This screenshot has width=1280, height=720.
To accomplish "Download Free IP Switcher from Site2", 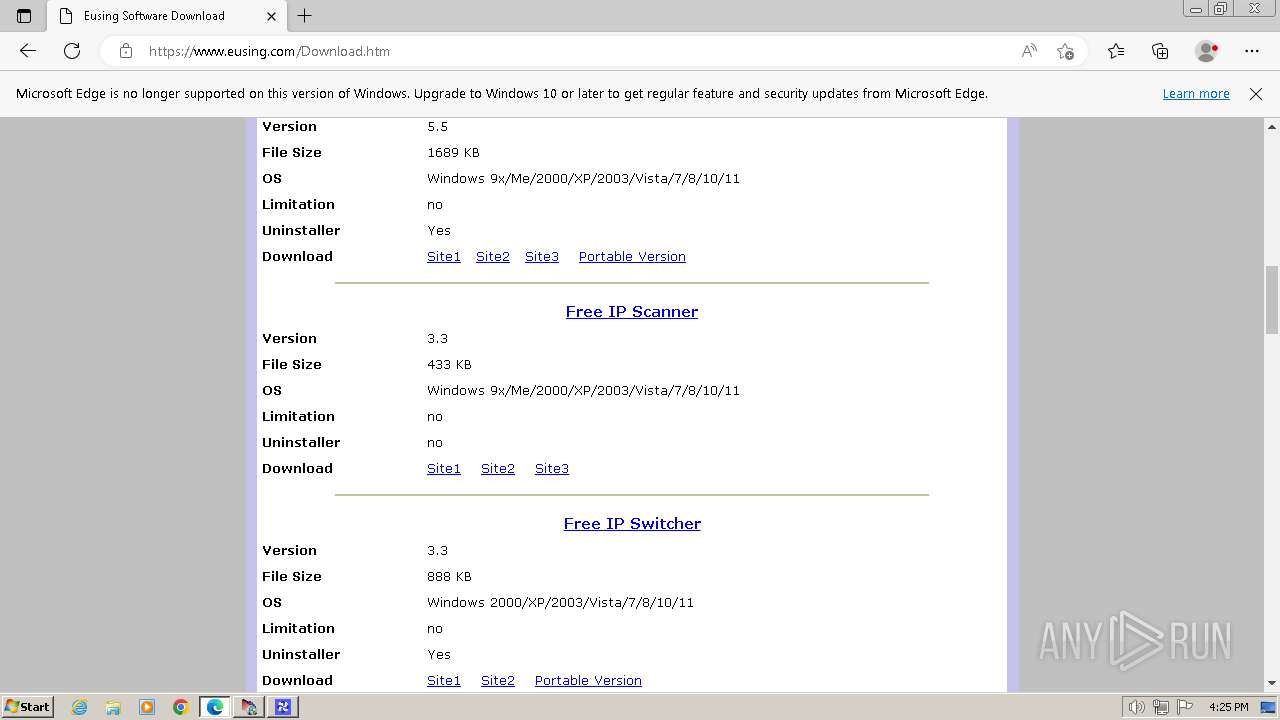I will click(498, 681).
